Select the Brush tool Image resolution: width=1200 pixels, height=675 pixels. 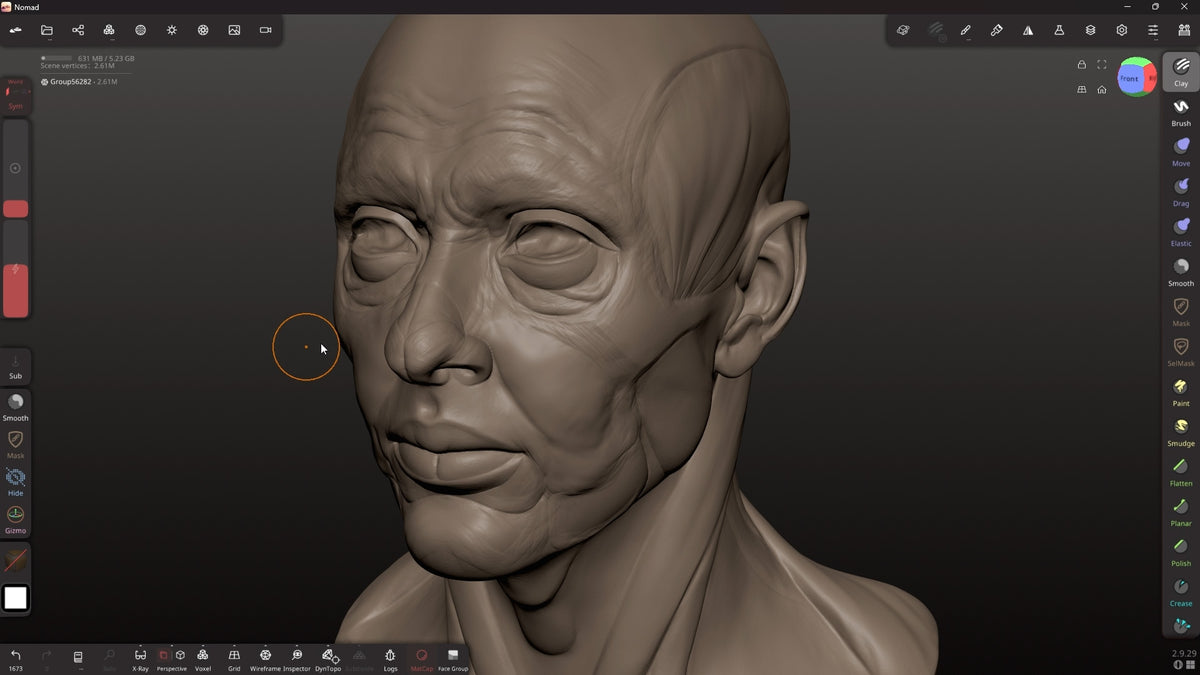pyautogui.click(x=1181, y=111)
